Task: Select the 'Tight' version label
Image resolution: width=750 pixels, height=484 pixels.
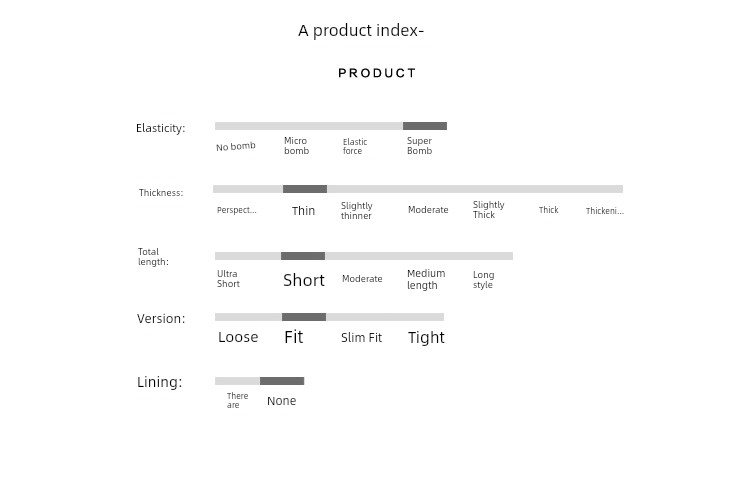Action: [426, 337]
